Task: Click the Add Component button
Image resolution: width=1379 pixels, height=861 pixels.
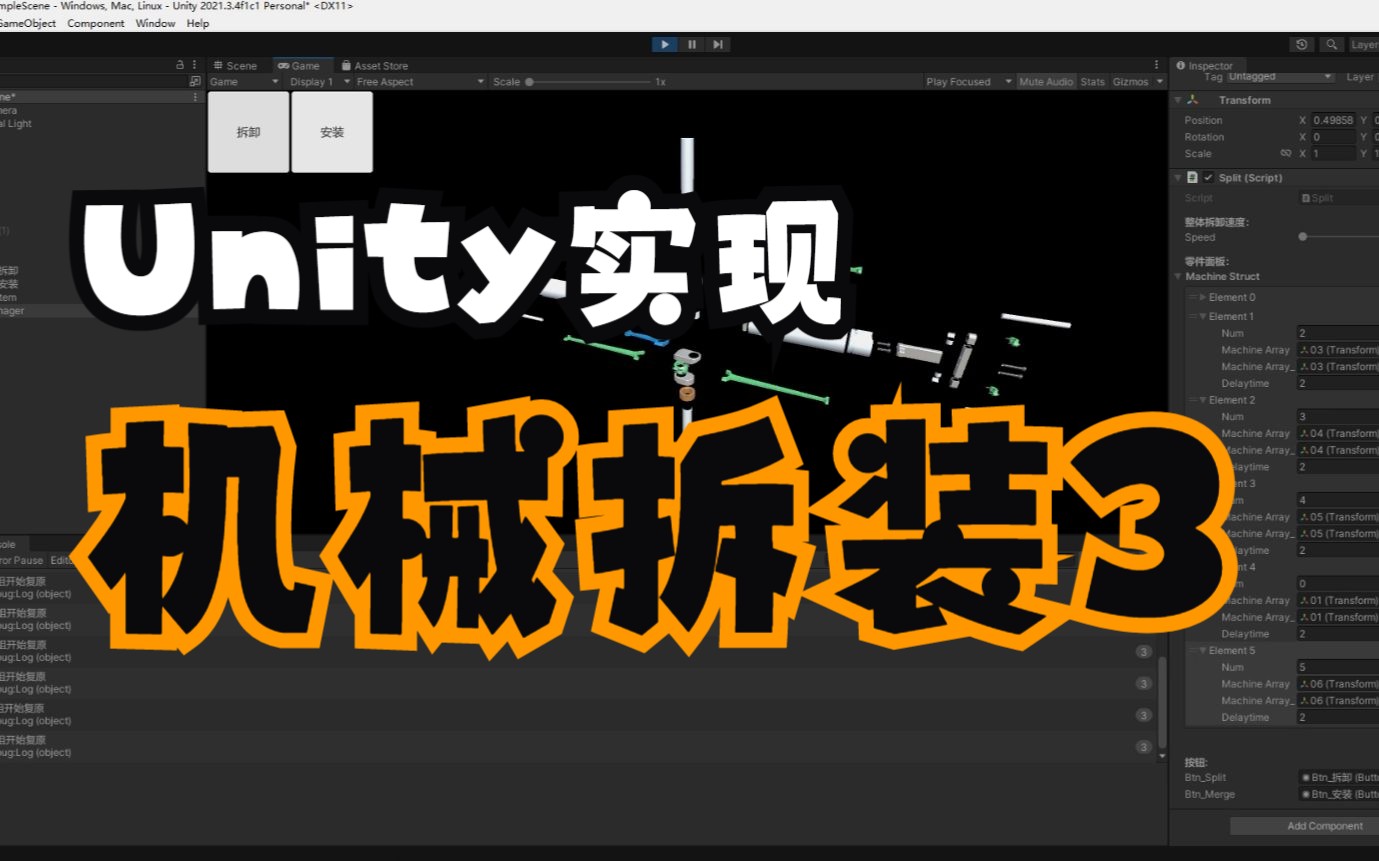Action: (1304, 826)
